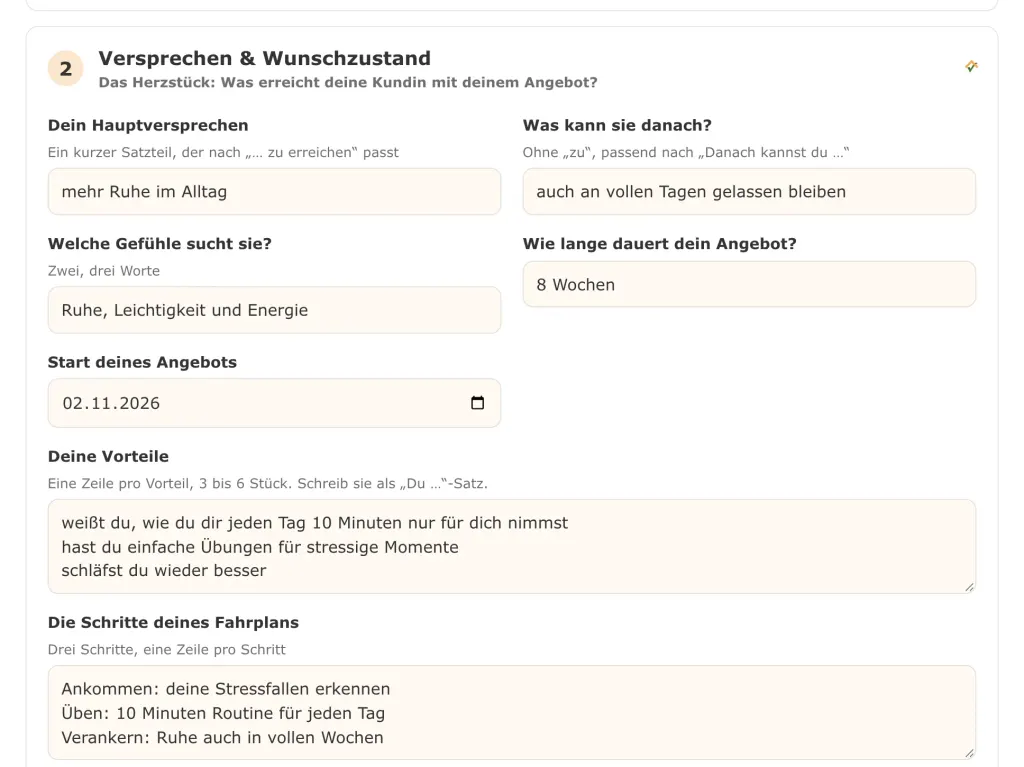Click the line 'schläfst du wieder besser'
Image resolution: width=1024 pixels, height=767 pixels.
[x=164, y=570]
